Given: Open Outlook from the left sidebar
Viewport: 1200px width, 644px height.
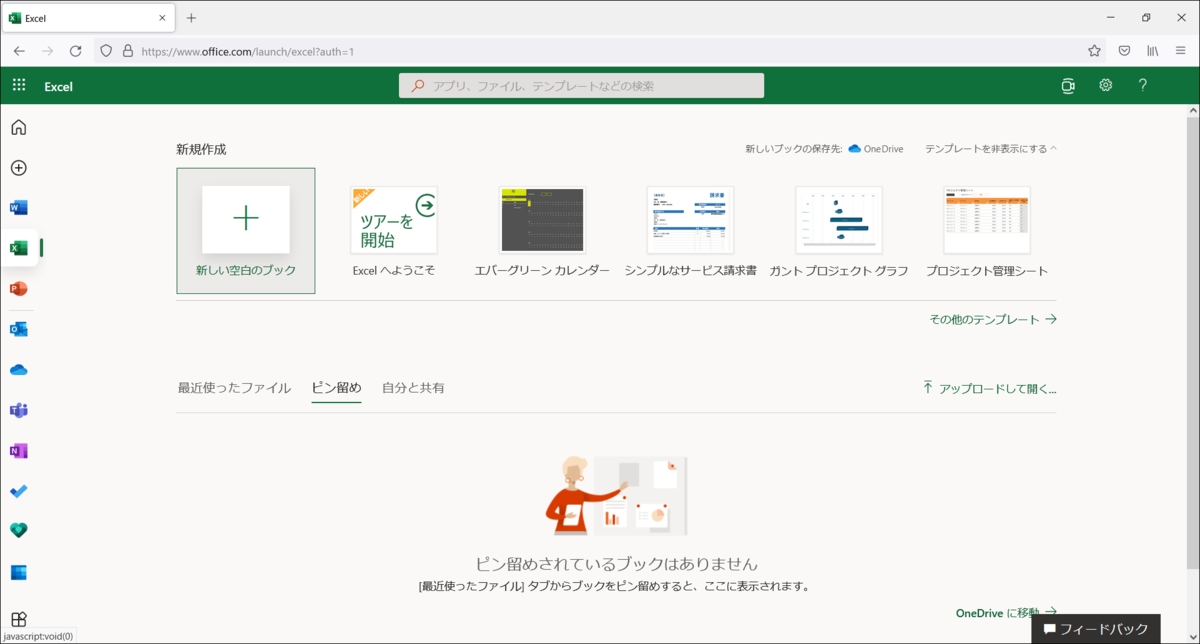Looking at the screenshot, I should [18, 328].
